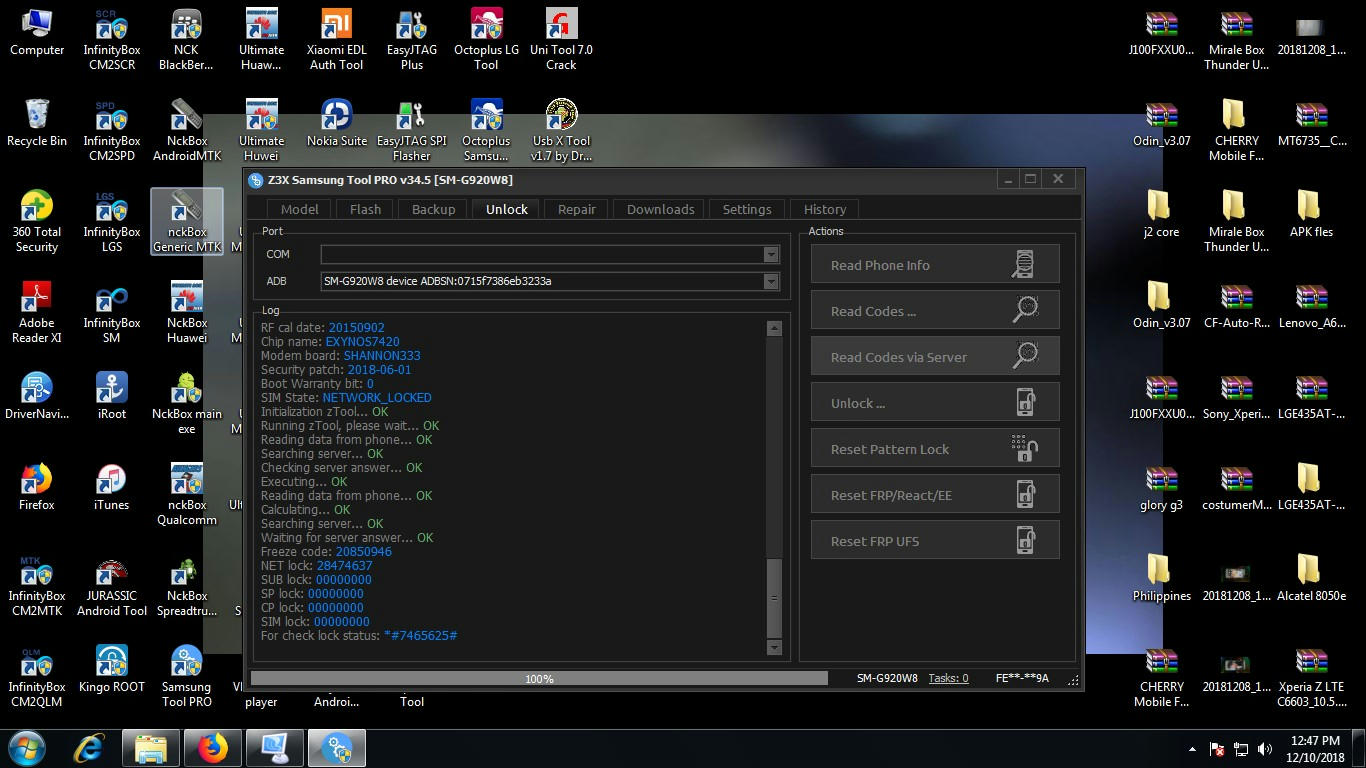
Task: Click the Reset FRP UFS button
Action: pos(935,541)
